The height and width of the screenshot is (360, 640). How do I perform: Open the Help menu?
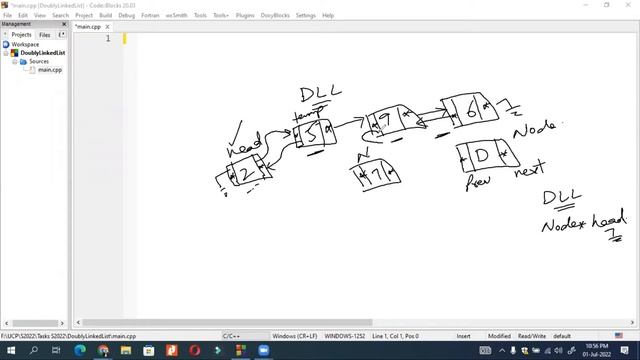pos(328,15)
